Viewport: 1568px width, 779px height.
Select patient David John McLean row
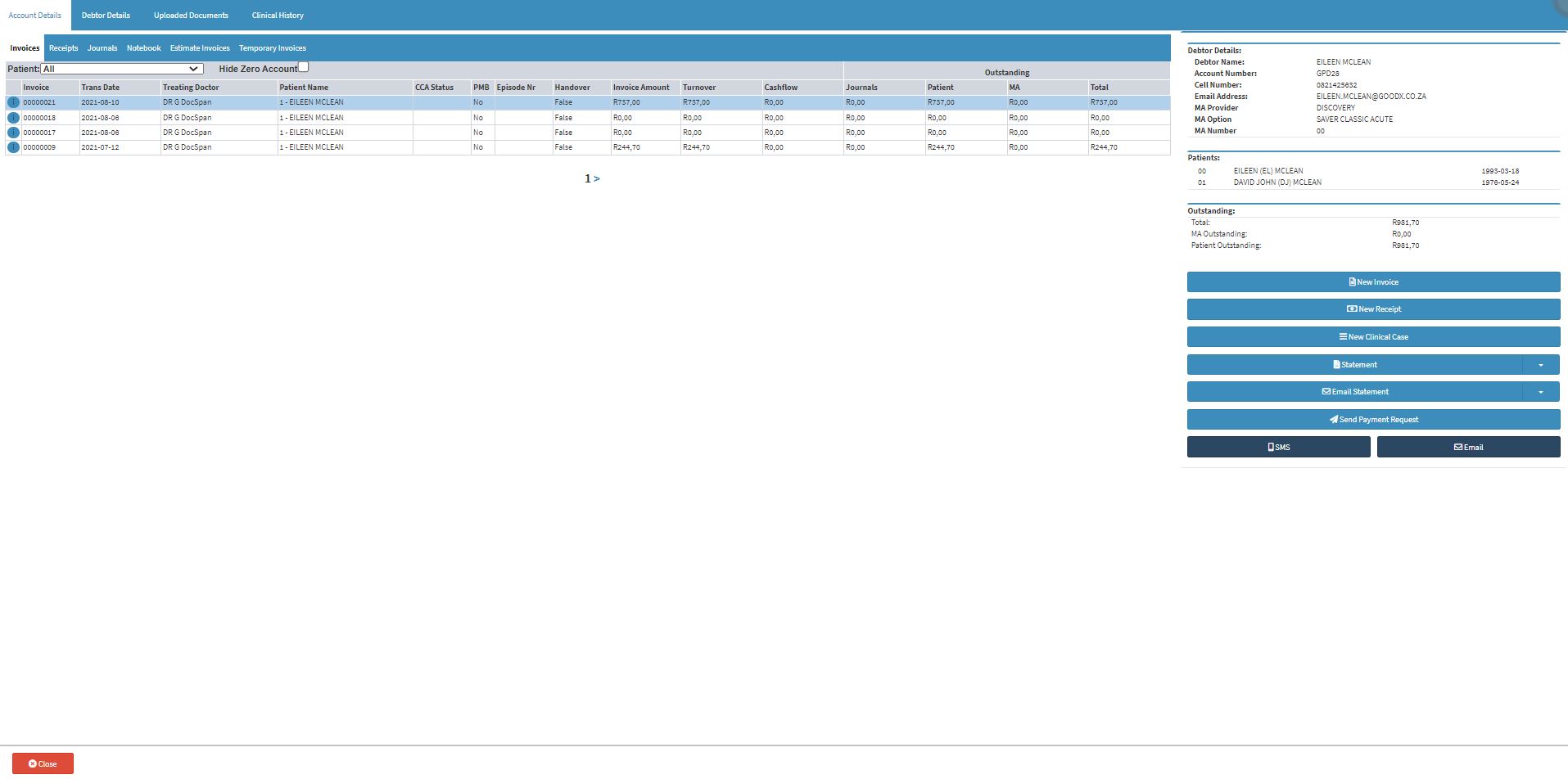click(x=1277, y=182)
